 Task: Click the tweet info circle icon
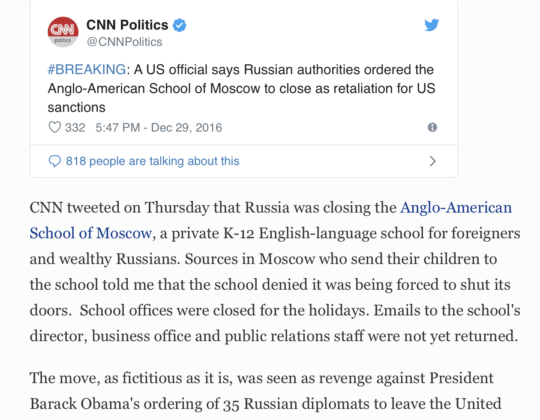coord(432,127)
